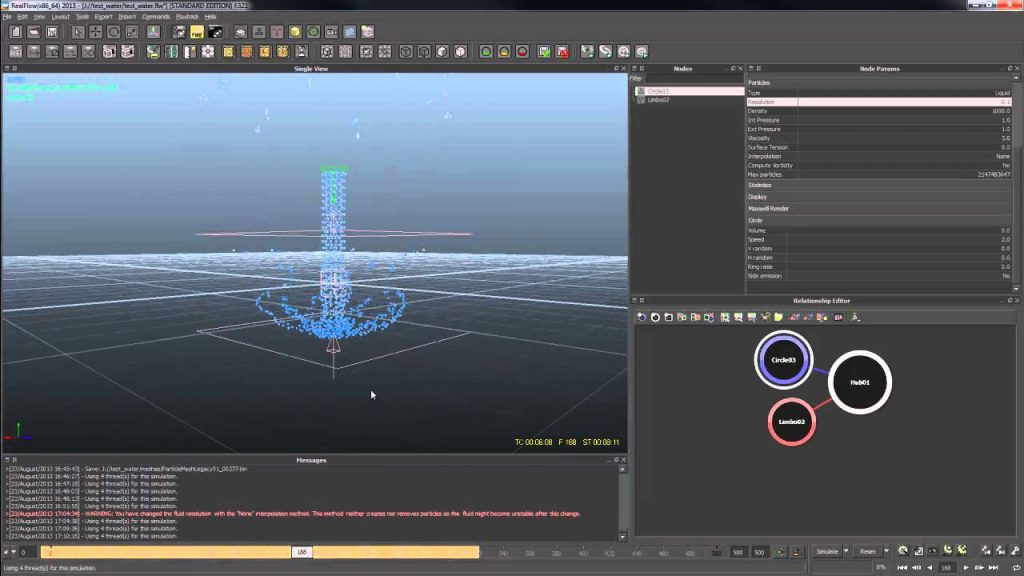Viewport: 1024px width, 576px height.
Task: Click the gear-shaped emitter toolbar icon
Action: (x=208, y=52)
